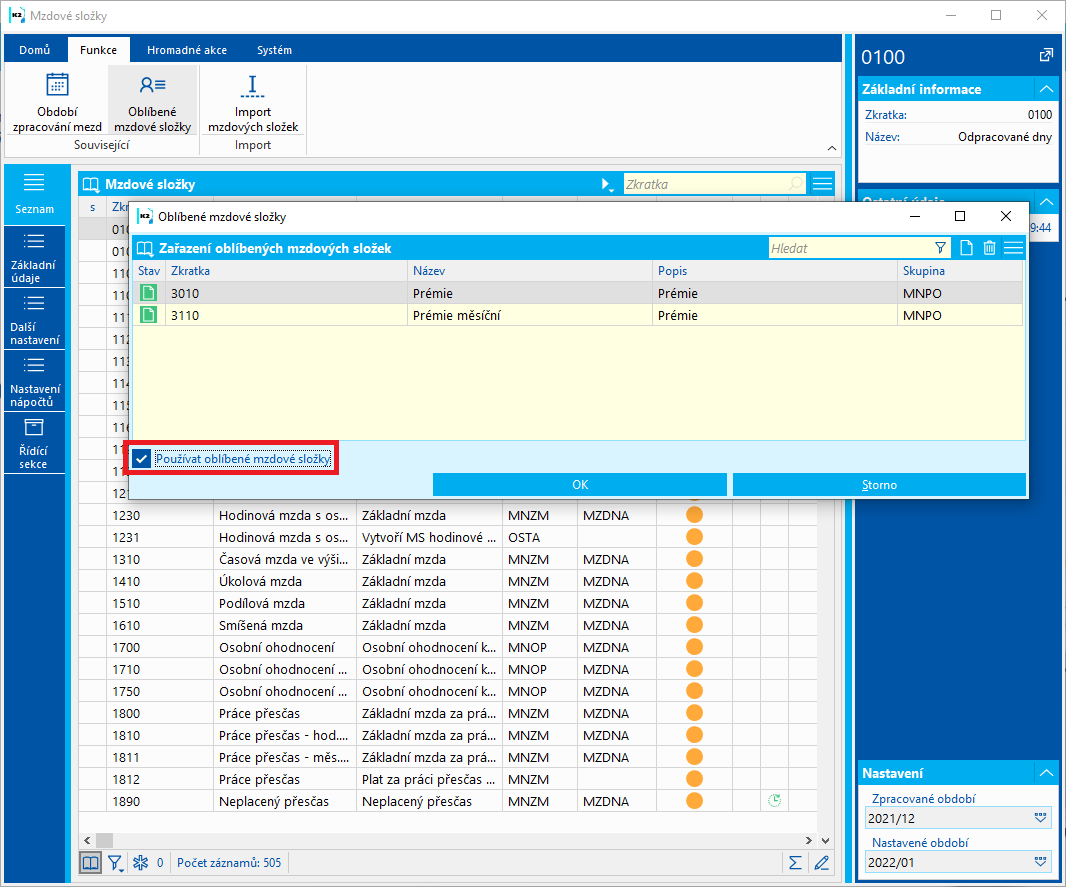Image resolution: width=1066 pixels, height=887 pixels.
Task: Open Řídící sekce sidebar section
Action: [x=34, y=442]
